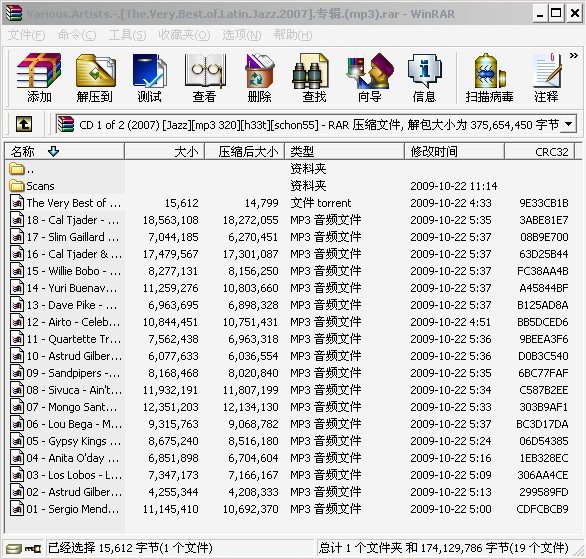The height and width of the screenshot is (559, 586).
Task: Go up one folder level arrow
Action: click(x=24, y=124)
